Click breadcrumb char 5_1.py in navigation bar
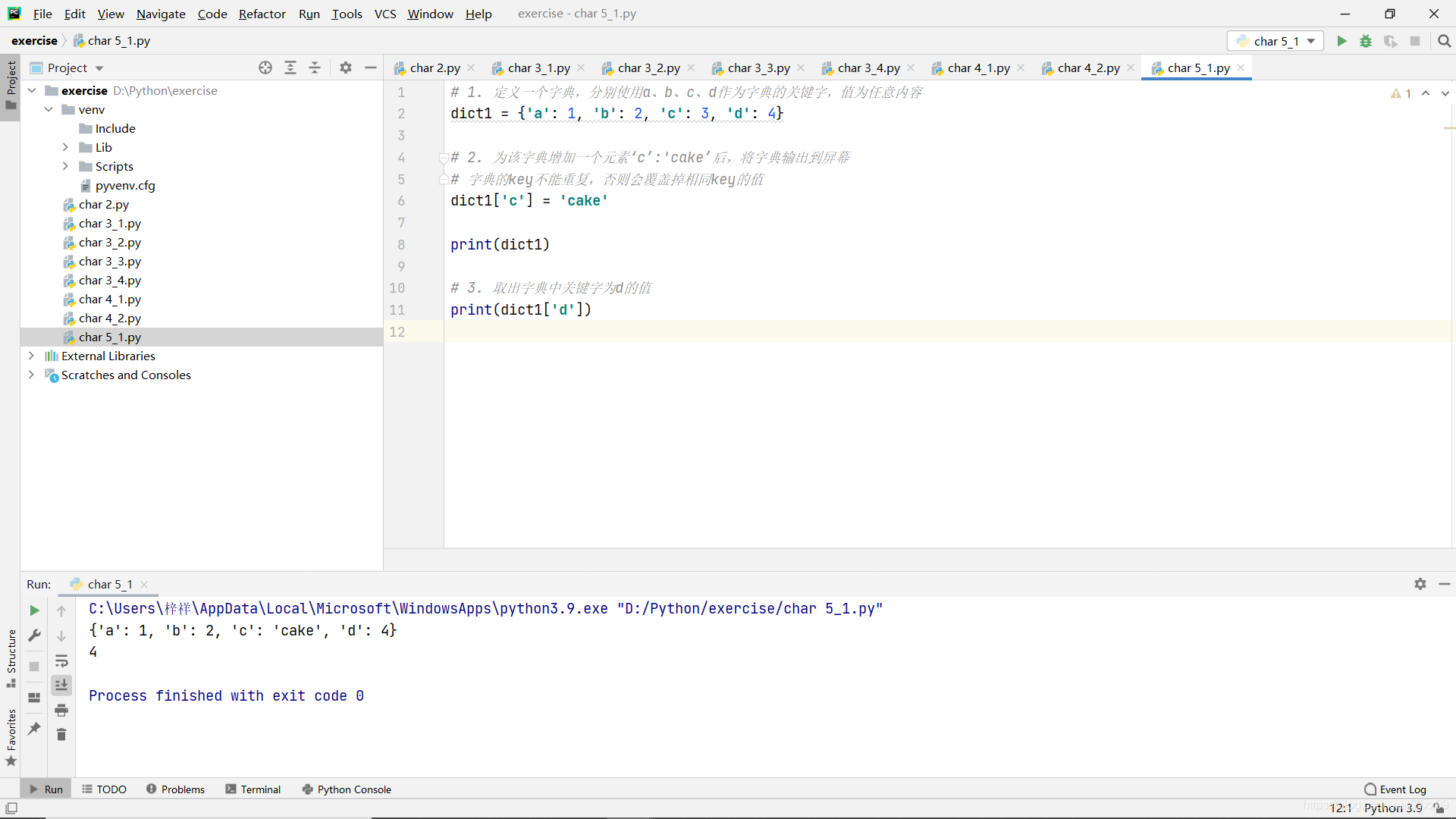 pyautogui.click(x=111, y=41)
